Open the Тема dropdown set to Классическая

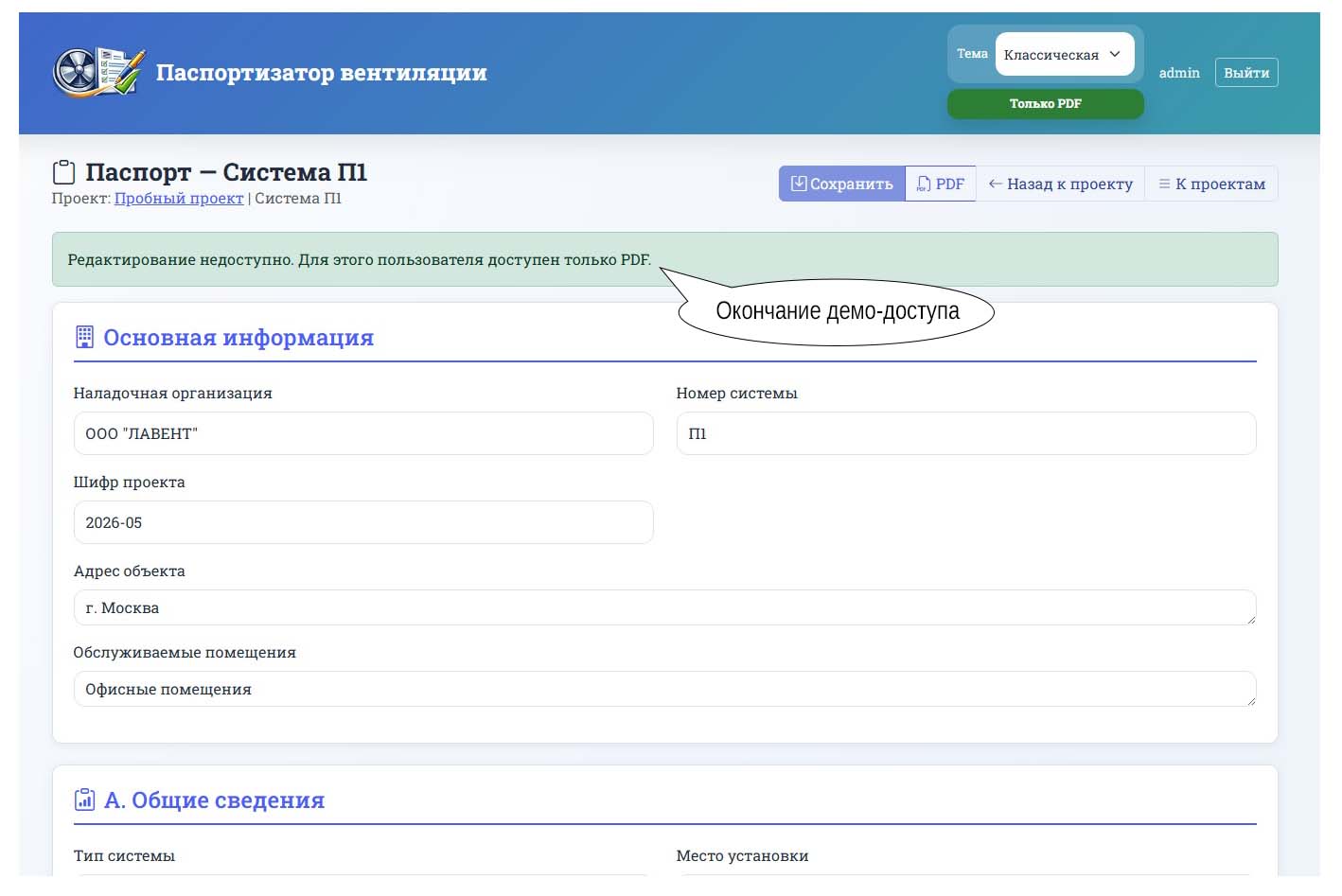pos(1064,54)
